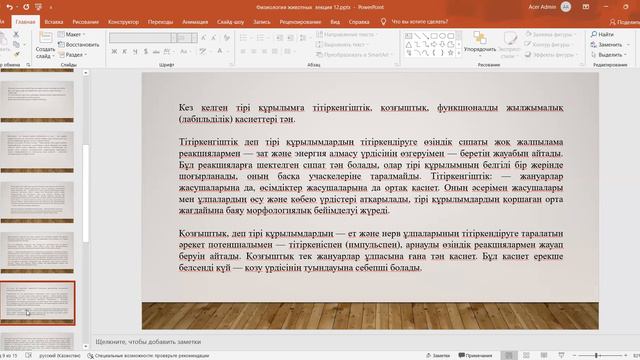
Task: Toggle strikethrough formatting button
Action: coord(156,51)
